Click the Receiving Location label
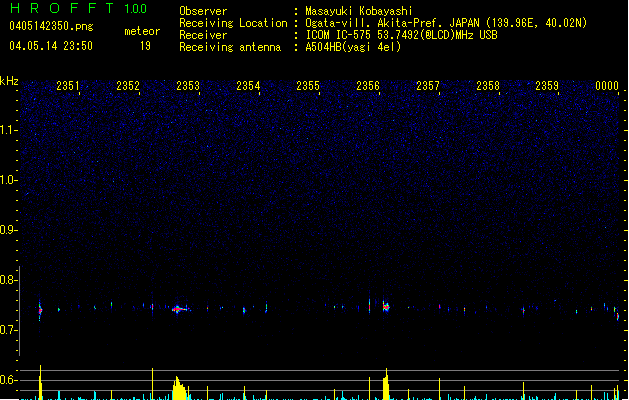Image resolution: width=629 pixels, height=400 pixels. coord(233,23)
